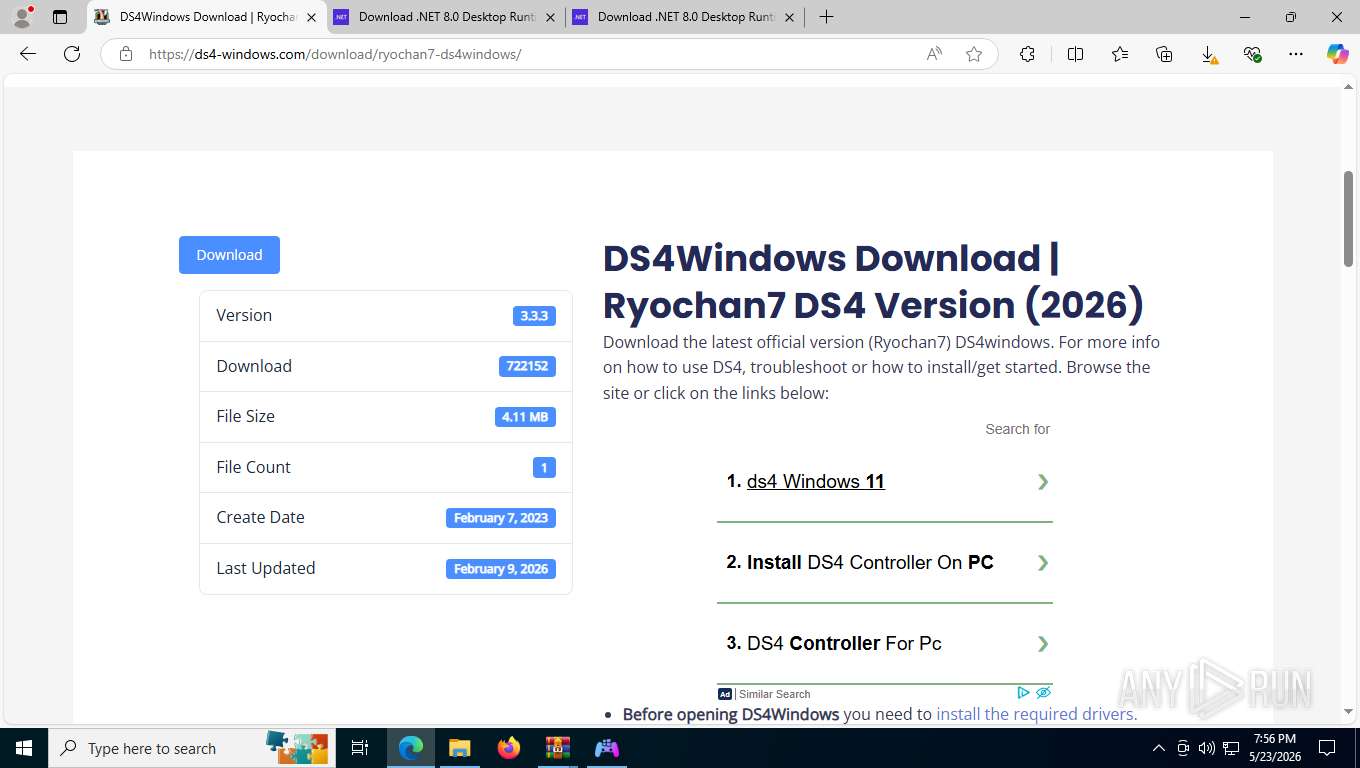Open Settings and more ellipsis menu
1360x768 pixels.
[x=1296, y=54]
